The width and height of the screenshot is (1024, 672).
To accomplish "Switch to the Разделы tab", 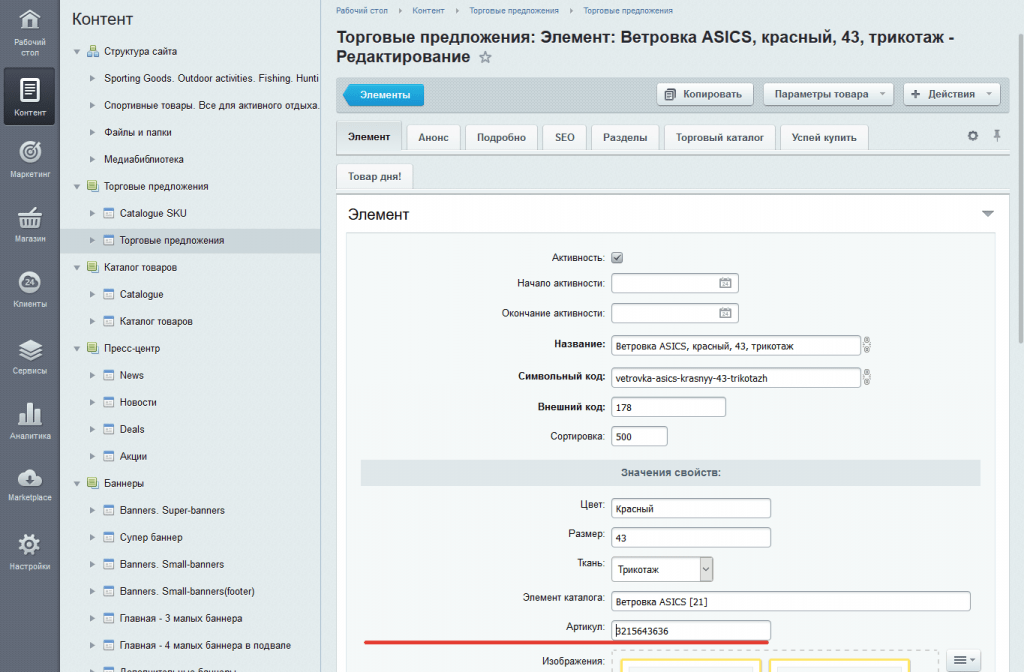I will tap(625, 137).
